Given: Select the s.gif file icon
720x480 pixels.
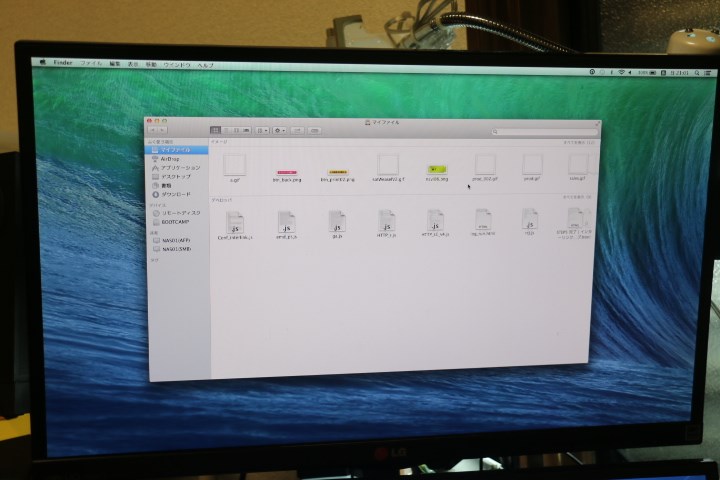Looking at the screenshot, I should point(235,165).
